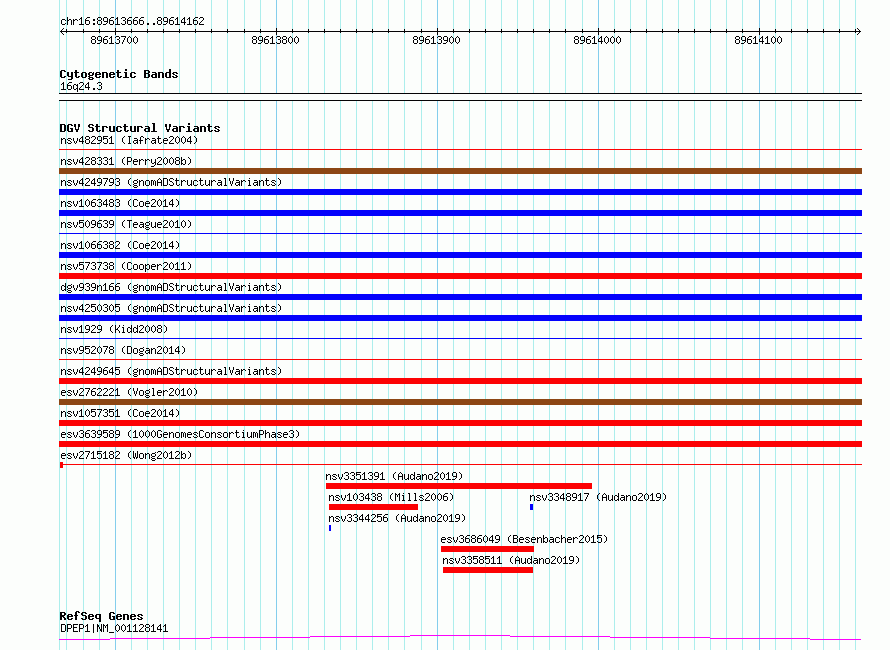
Task: Click the Cytogenetic Bands track heading
Action: click(119, 74)
